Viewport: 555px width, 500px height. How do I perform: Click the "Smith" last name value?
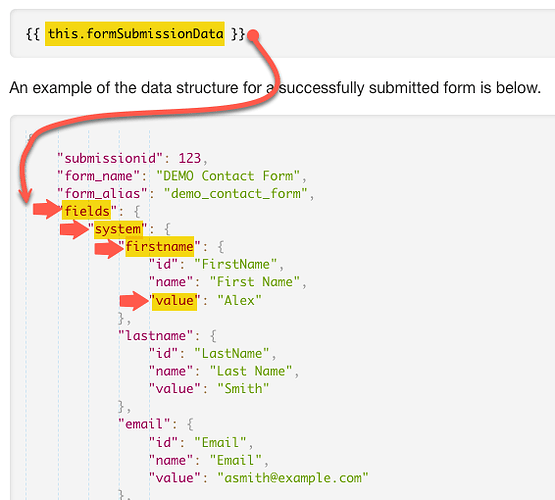point(243,389)
